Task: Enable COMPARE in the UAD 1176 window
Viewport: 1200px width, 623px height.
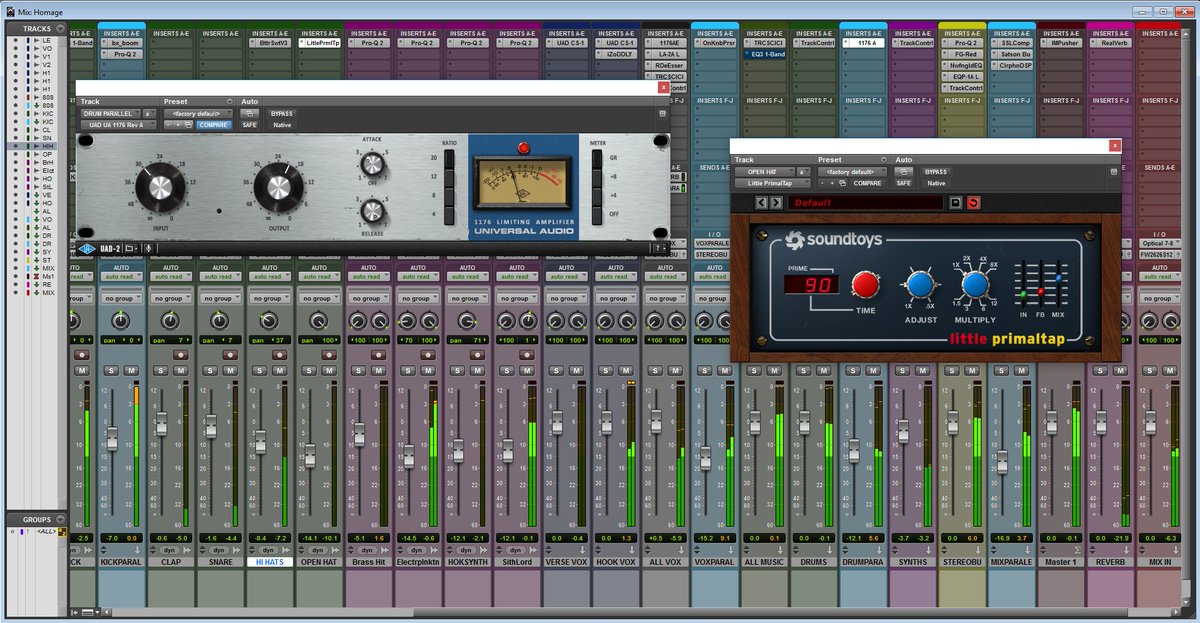Action: [213, 125]
